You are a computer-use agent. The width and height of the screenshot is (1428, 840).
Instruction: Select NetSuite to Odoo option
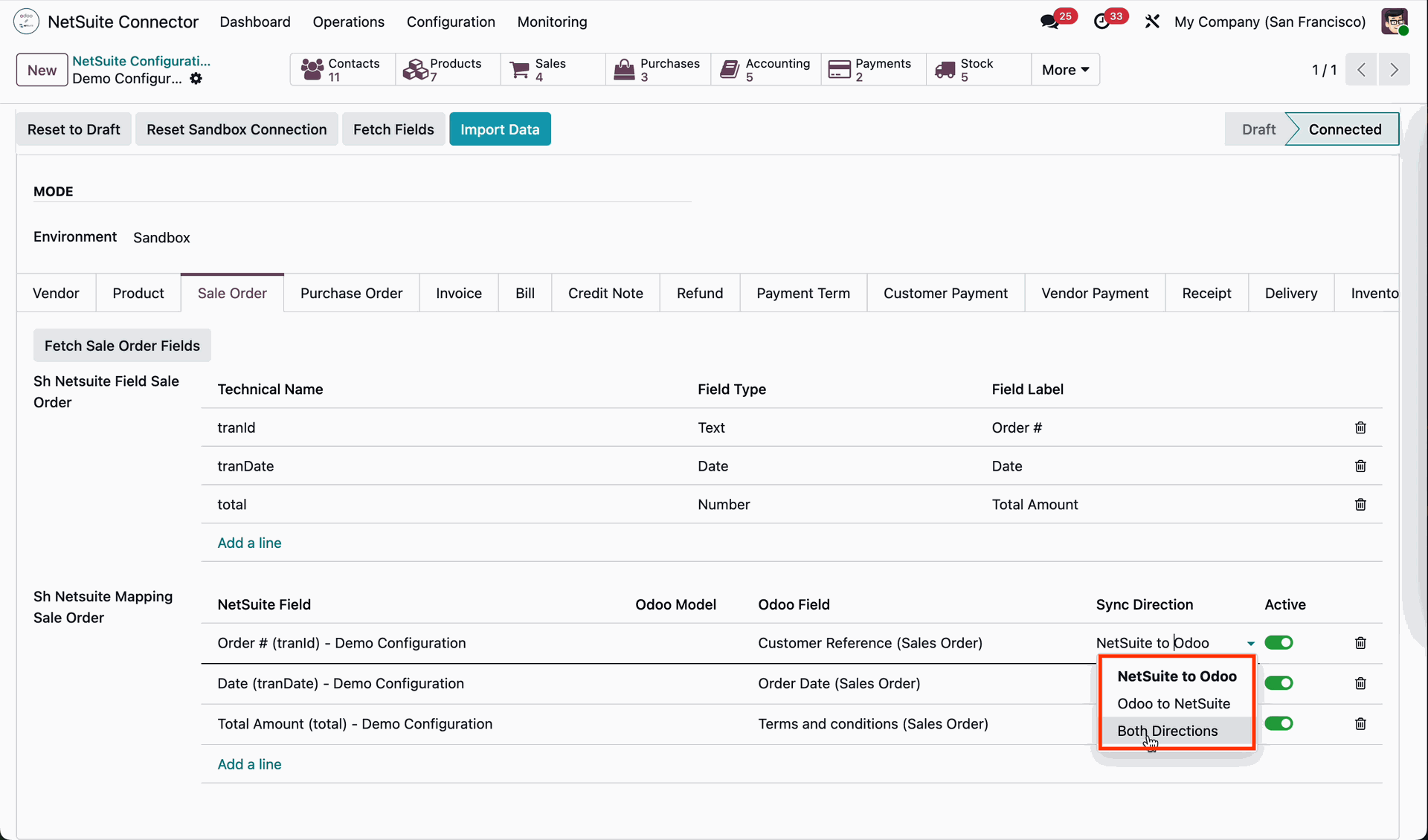(1177, 676)
